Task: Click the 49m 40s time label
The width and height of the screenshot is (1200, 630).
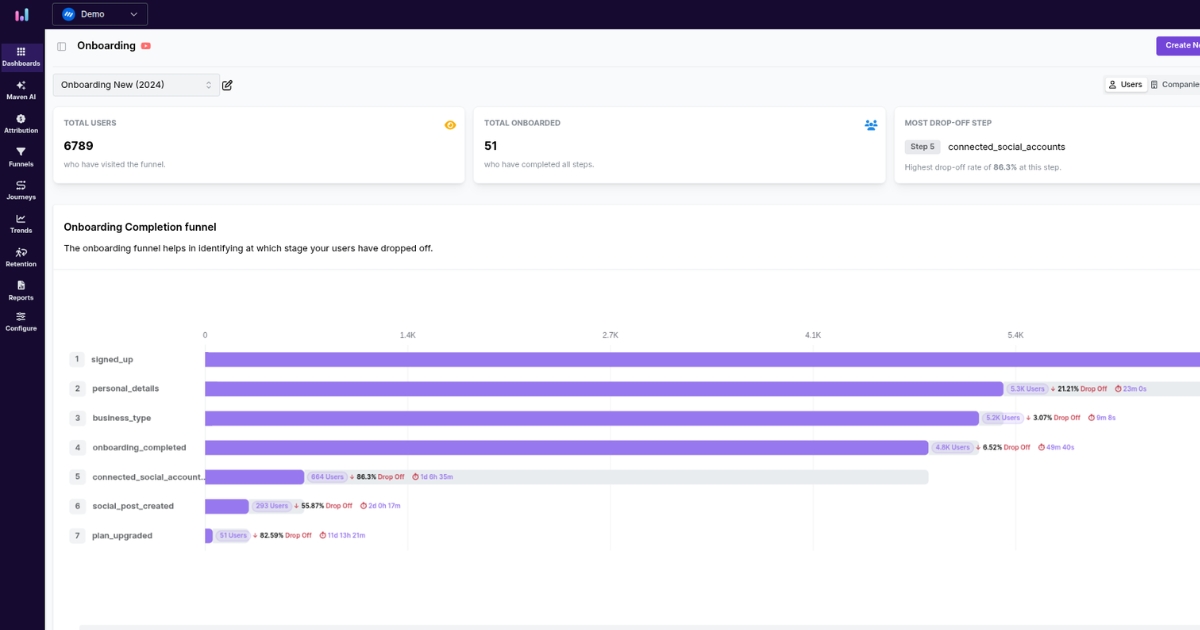Action: click(x=1056, y=448)
